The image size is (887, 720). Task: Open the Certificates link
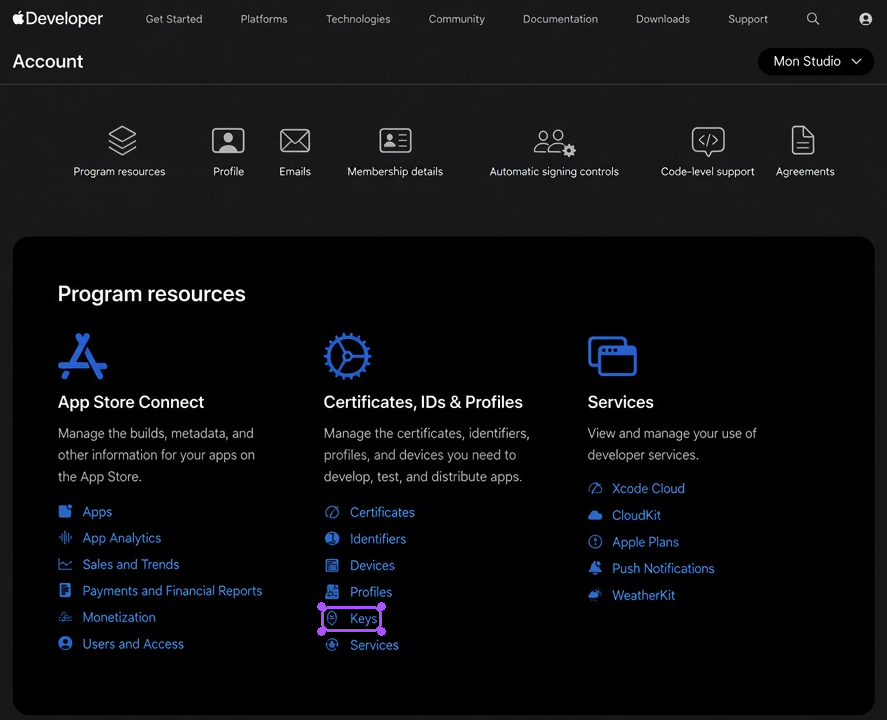(382, 512)
